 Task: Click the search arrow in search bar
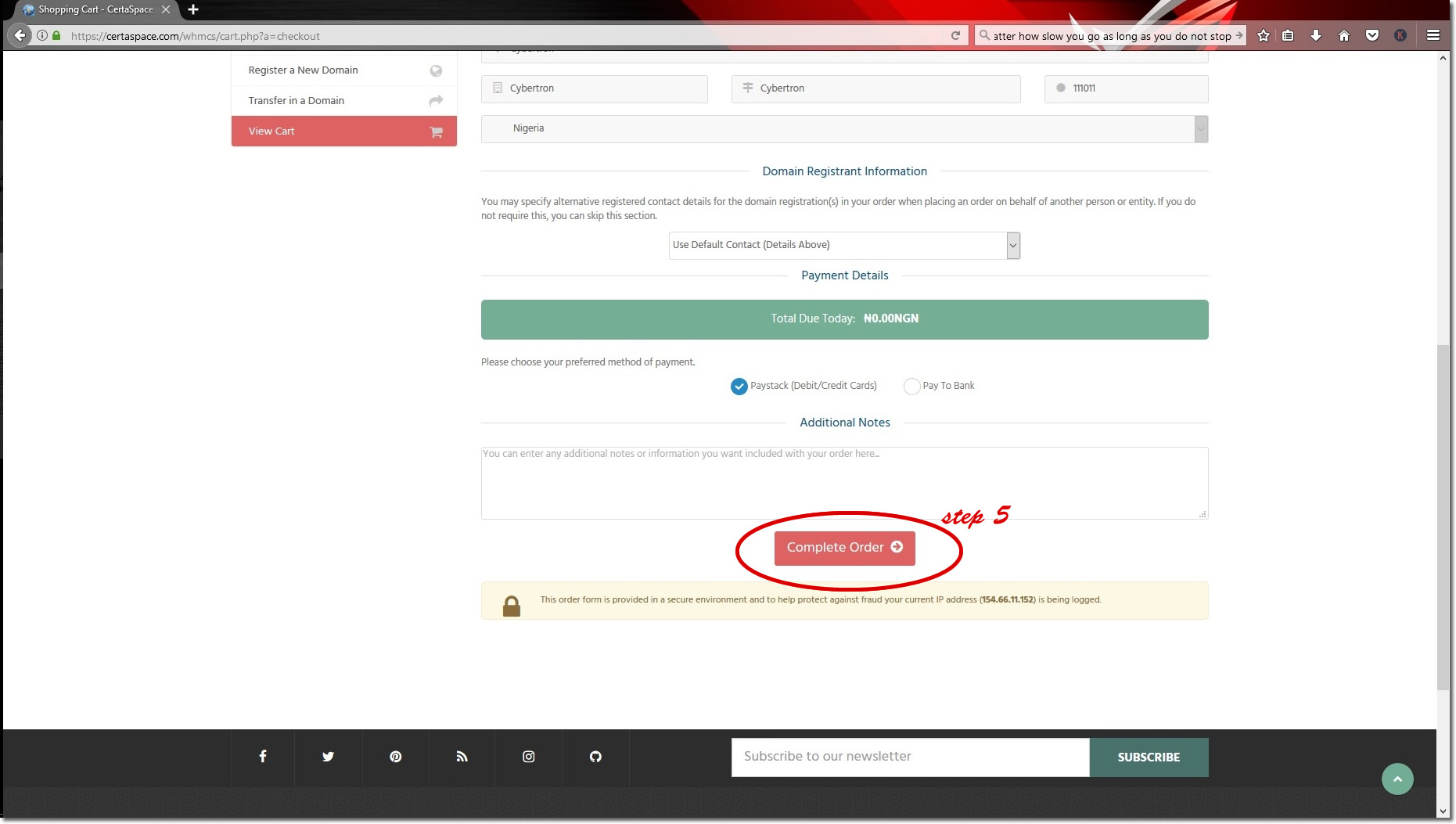[1239, 35]
